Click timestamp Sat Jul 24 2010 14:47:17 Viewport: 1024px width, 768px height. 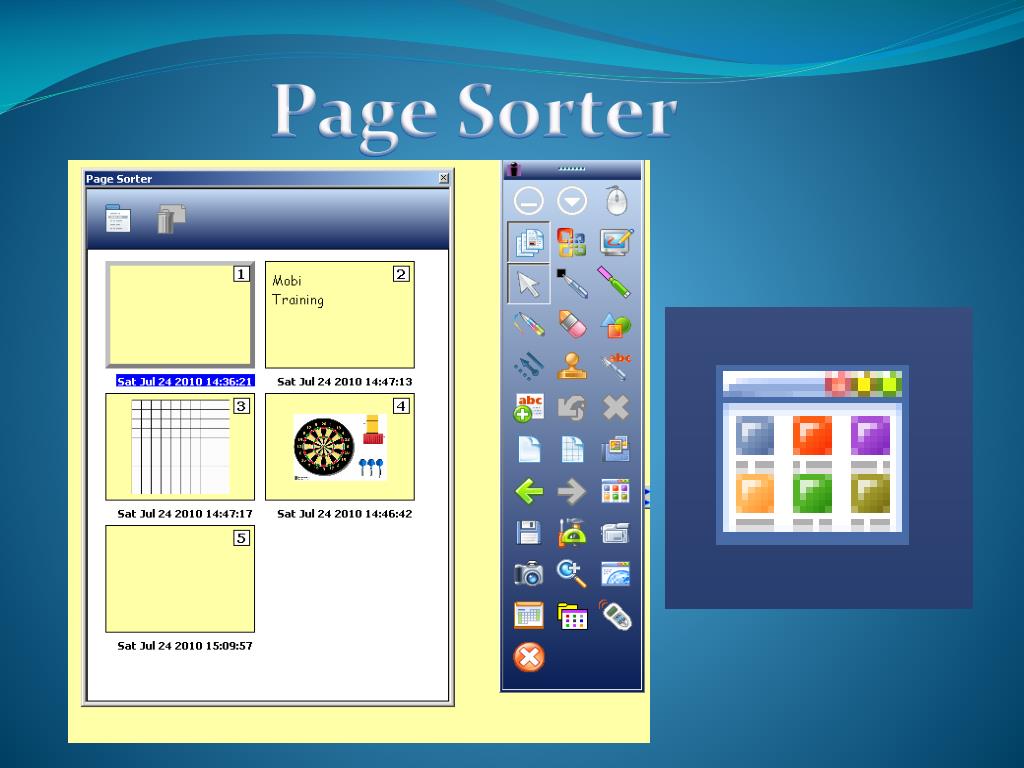tap(185, 513)
